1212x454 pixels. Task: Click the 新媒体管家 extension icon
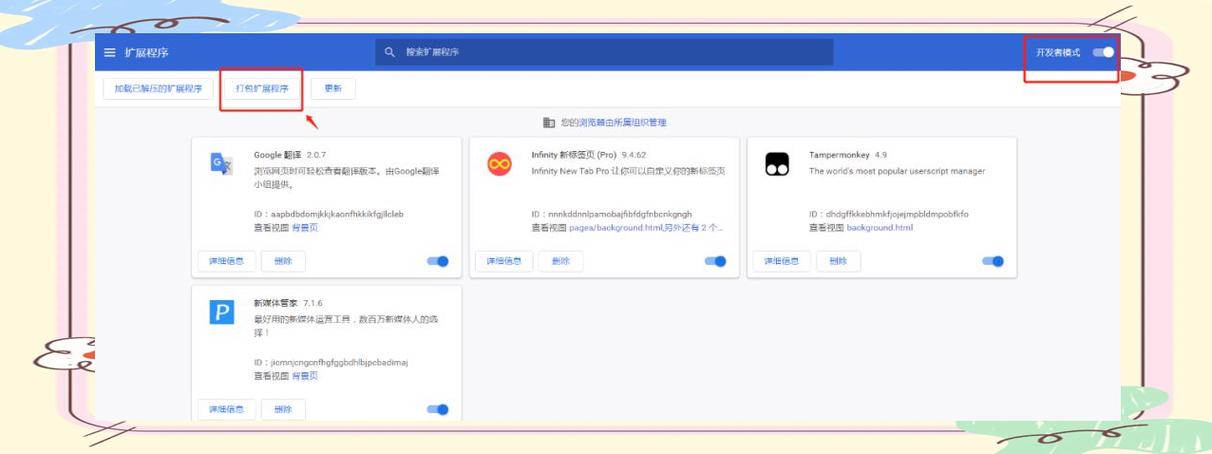[x=221, y=312]
